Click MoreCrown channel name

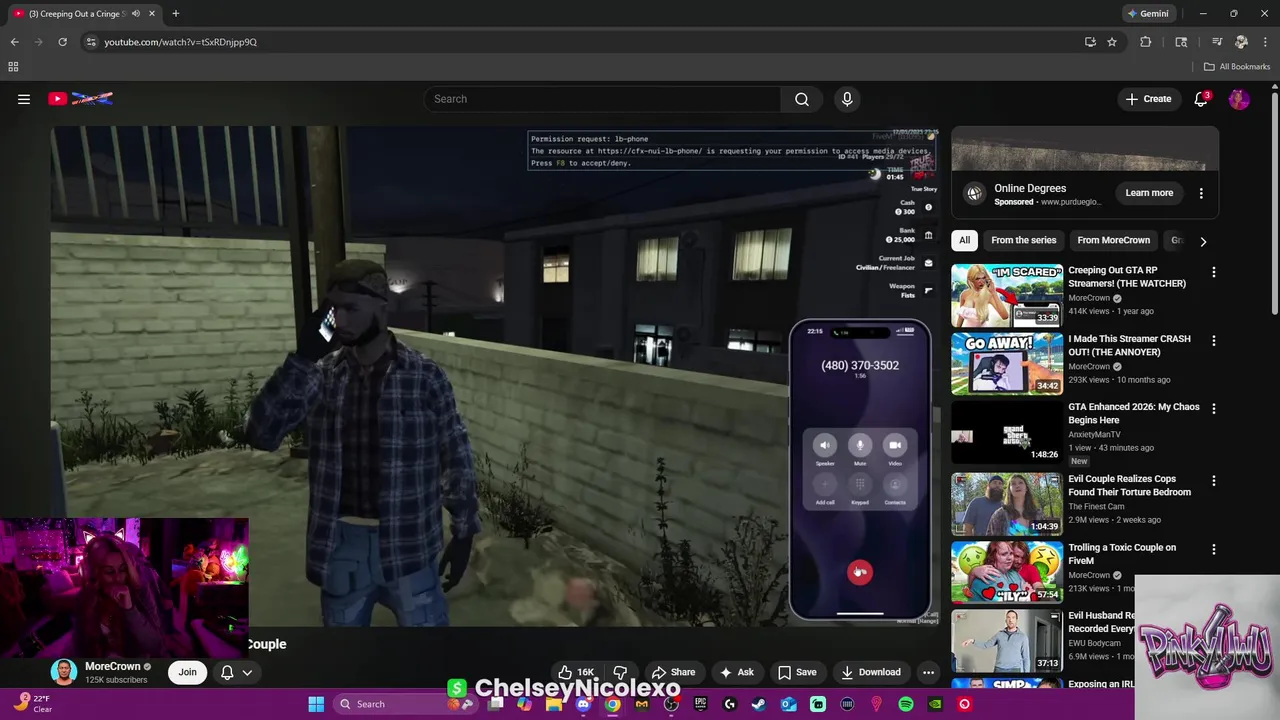click(112, 666)
